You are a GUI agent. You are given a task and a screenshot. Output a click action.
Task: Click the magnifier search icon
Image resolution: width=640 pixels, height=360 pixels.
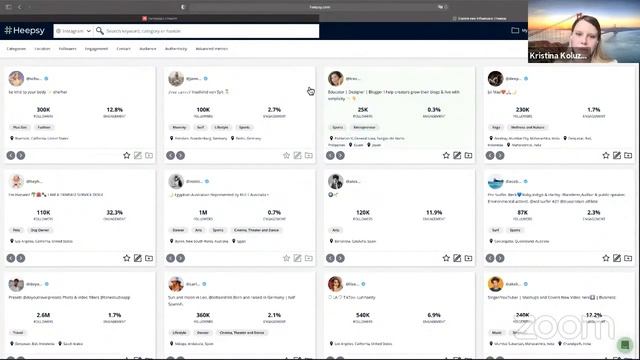(100, 31)
